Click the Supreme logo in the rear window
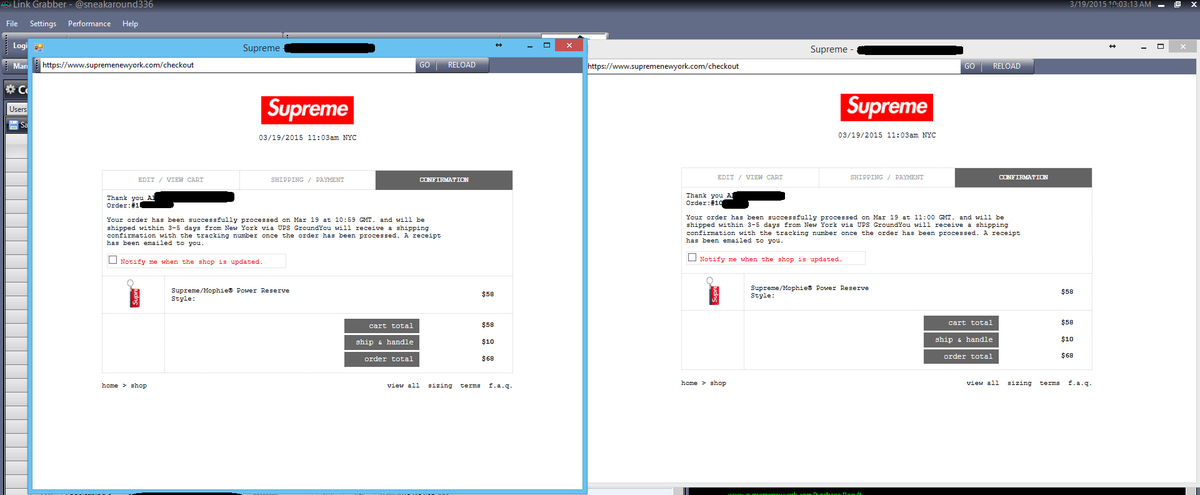 click(x=886, y=106)
